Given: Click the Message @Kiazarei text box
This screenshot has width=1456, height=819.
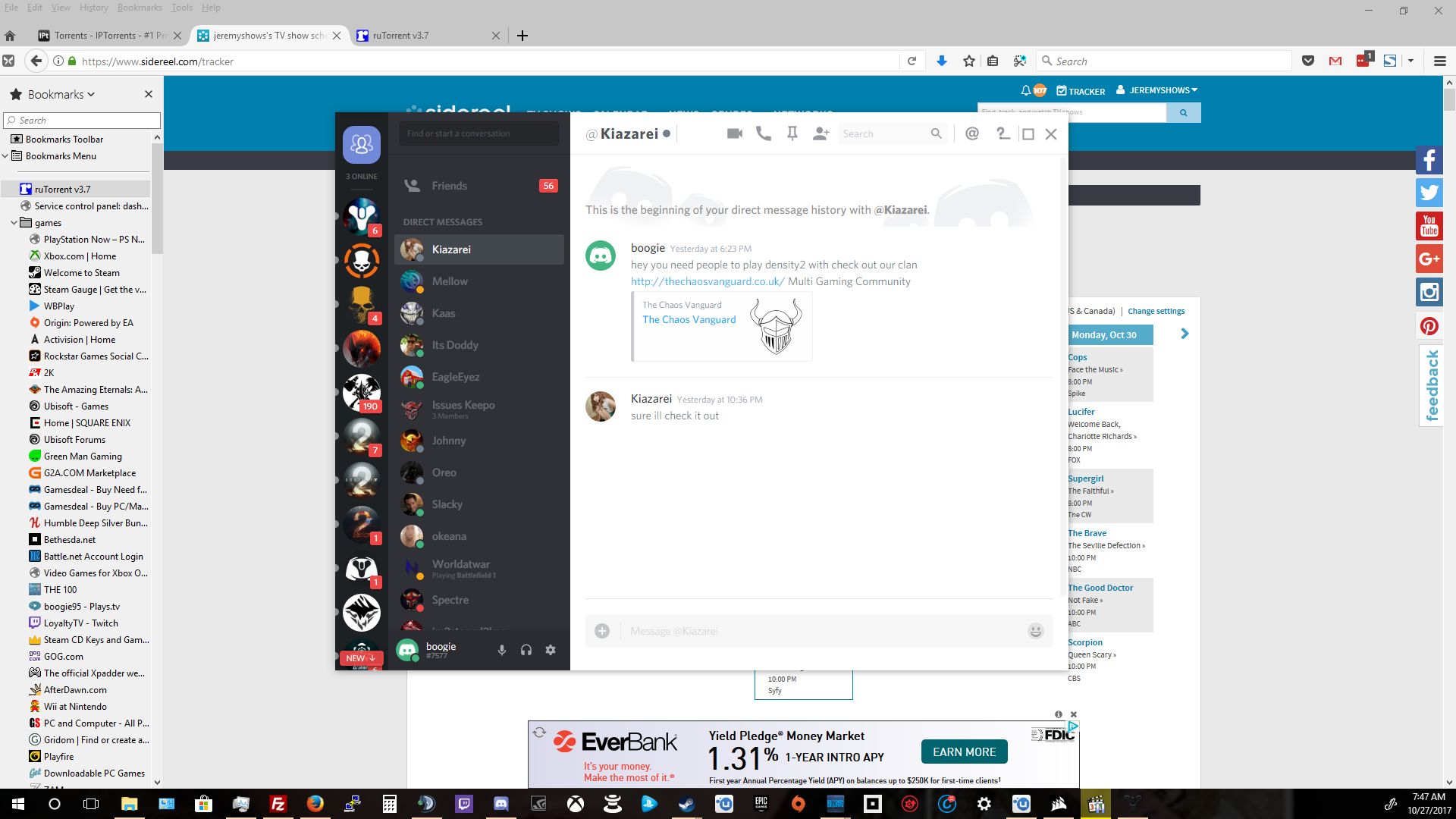Looking at the screenshot, I should click(819, 631).
